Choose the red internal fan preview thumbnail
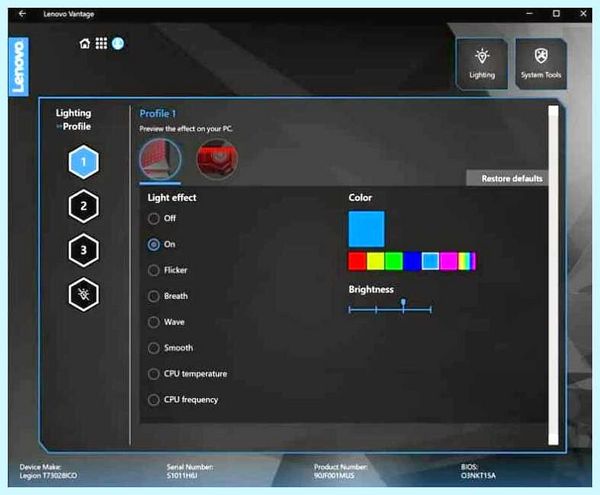 click(217, 159)
